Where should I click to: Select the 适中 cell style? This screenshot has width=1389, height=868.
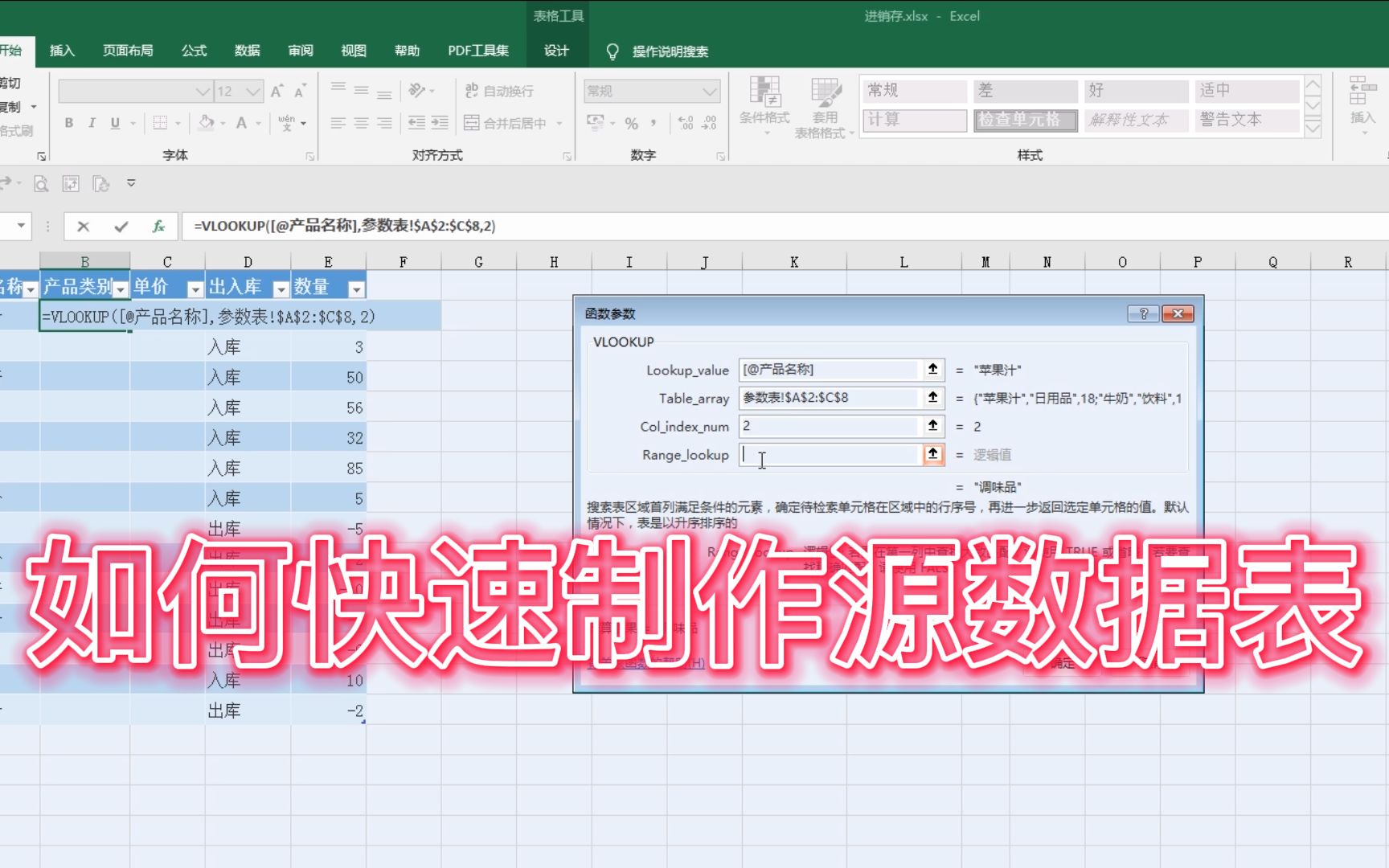tap(1246, 91)
